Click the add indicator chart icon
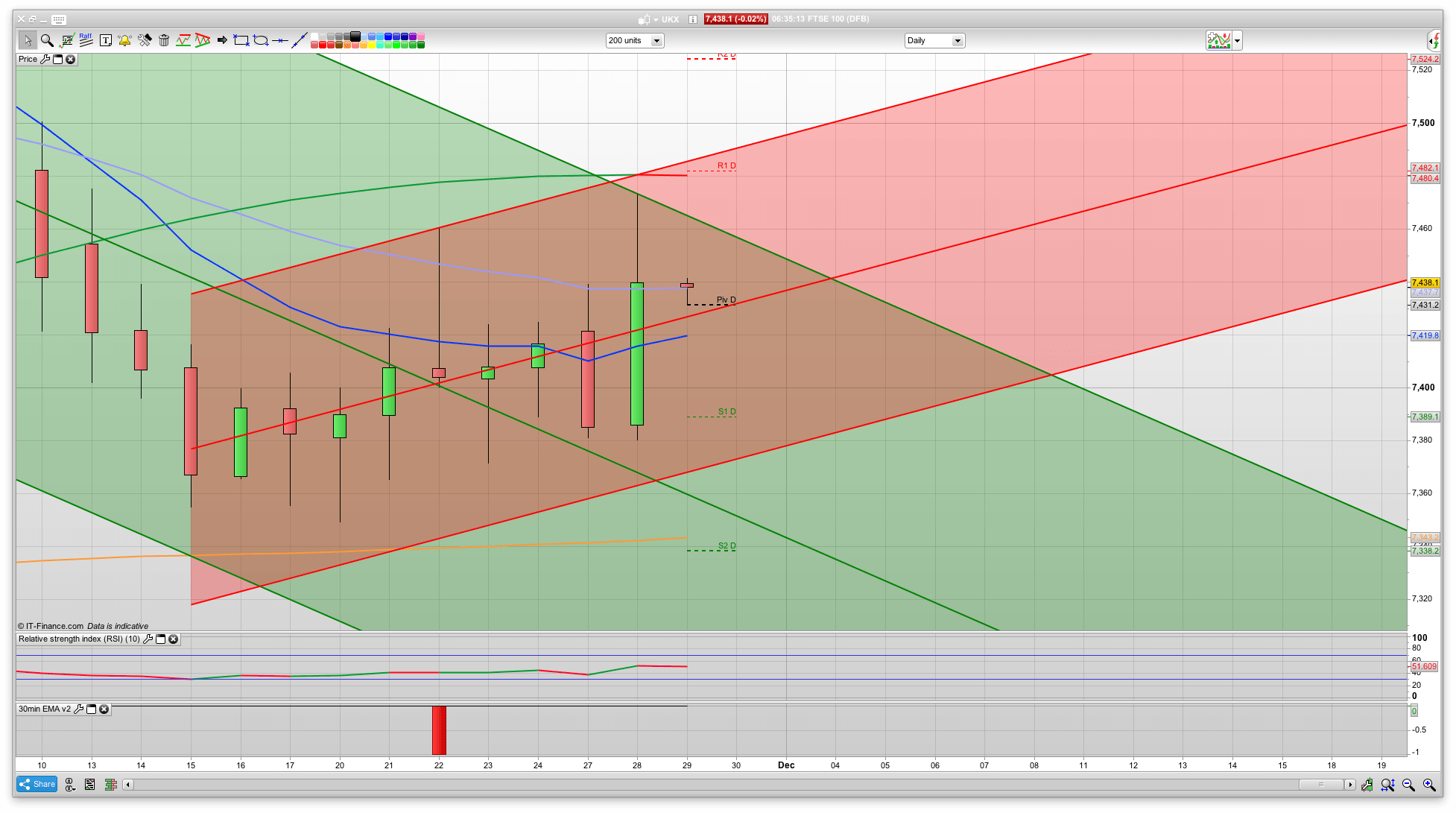The image size is (1456, 813). coord(1219,40)
